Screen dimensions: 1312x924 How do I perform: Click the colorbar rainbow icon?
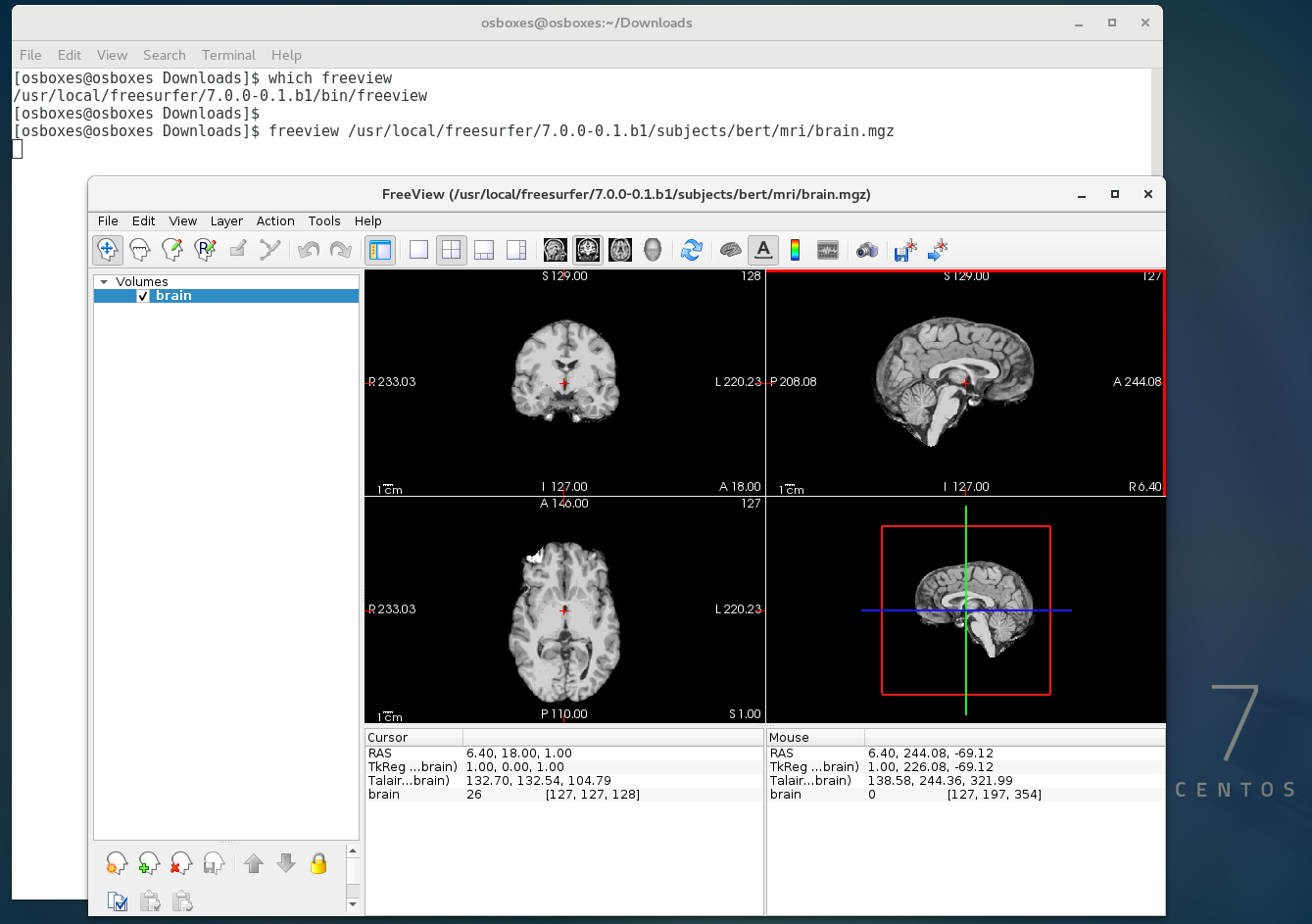pos(795,250)
